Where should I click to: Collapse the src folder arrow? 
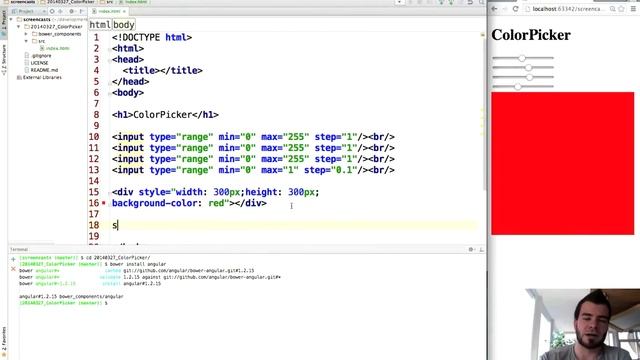coord(26,41)
